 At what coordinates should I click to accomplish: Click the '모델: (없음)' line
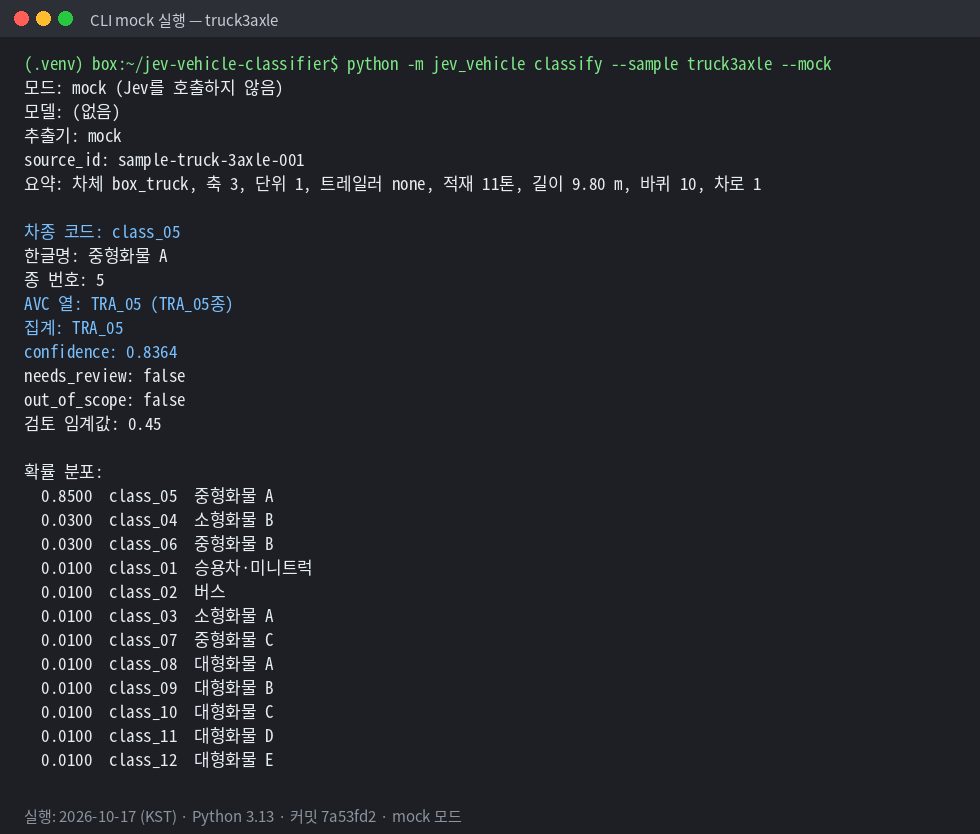pos(72,112)
